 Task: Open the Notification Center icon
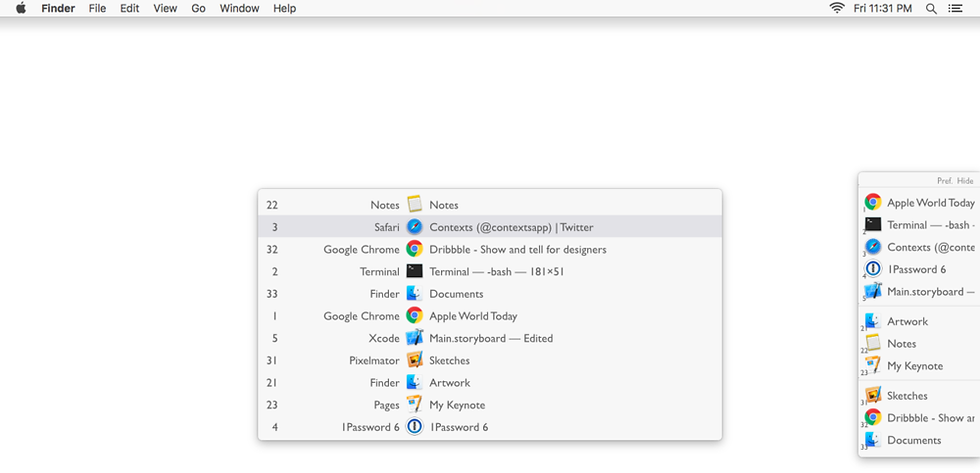955,9
